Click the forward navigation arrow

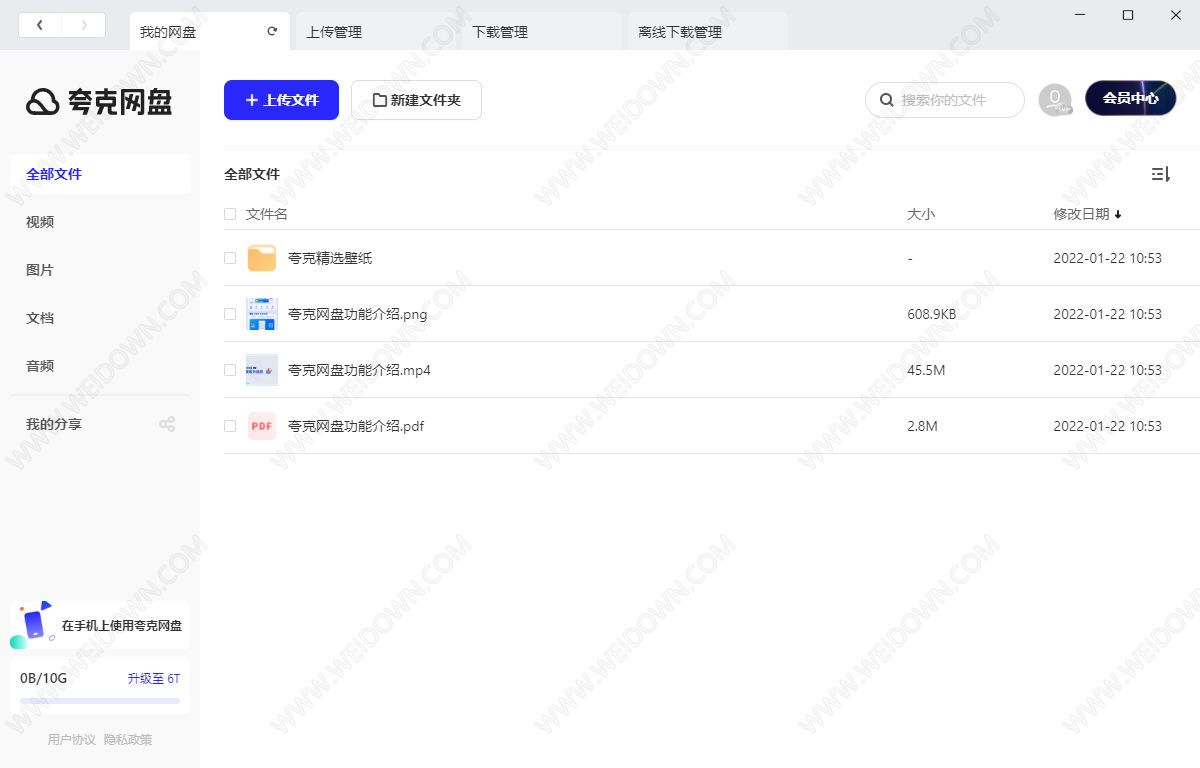pos(84,25)
